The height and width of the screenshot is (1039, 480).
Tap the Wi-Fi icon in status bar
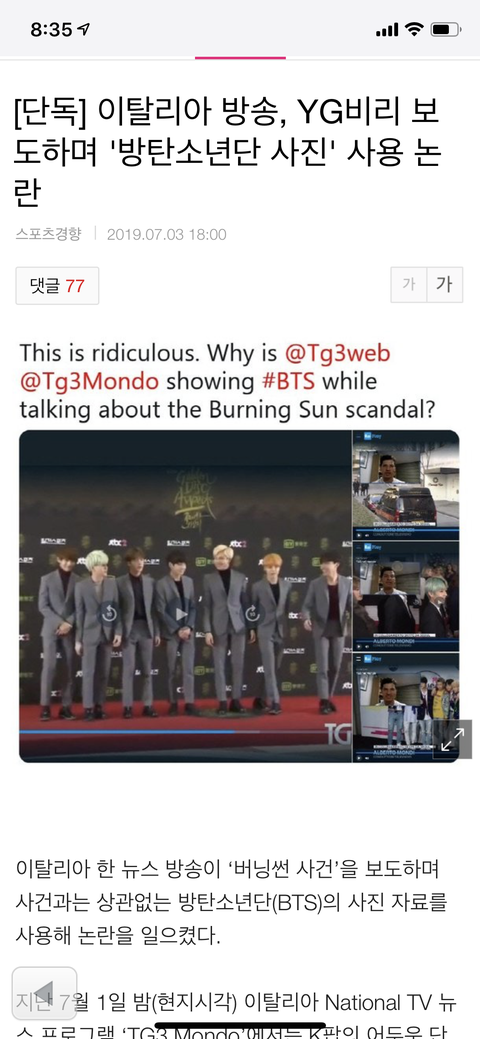(414, 29)
